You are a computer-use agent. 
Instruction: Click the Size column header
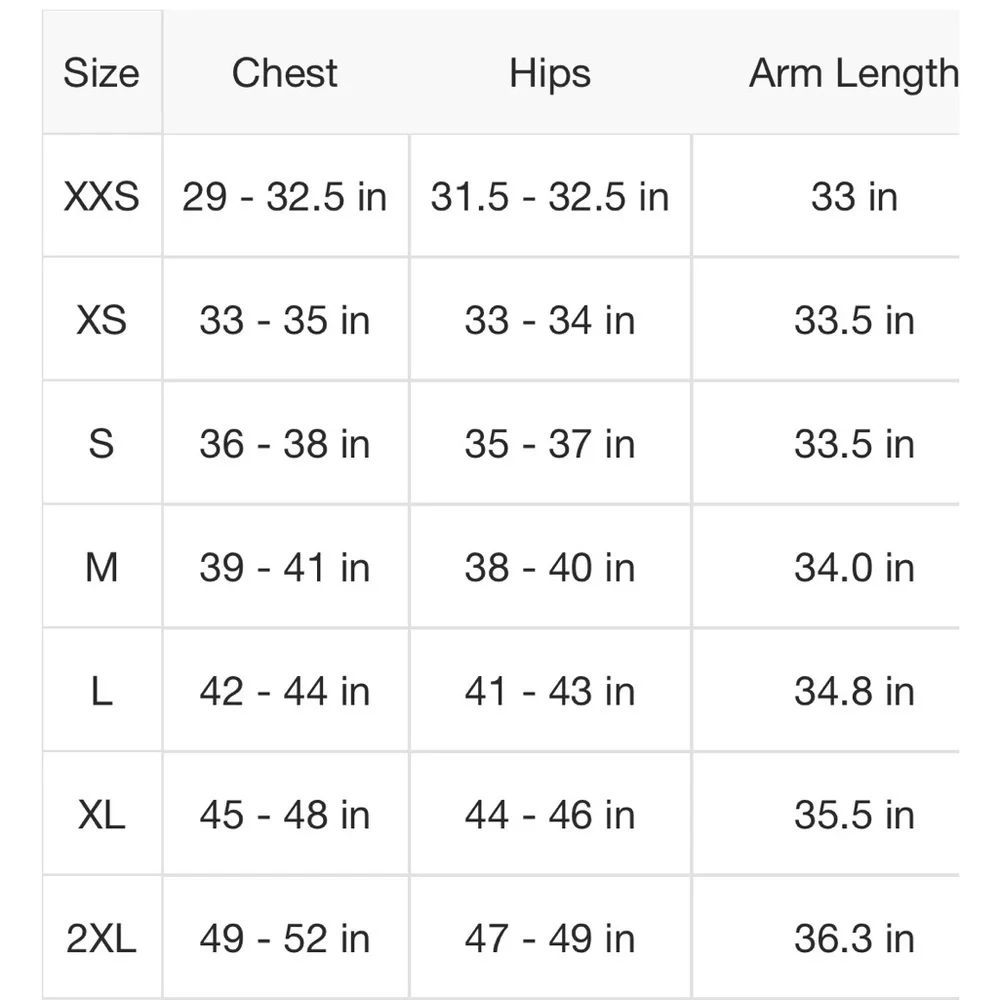101,73
